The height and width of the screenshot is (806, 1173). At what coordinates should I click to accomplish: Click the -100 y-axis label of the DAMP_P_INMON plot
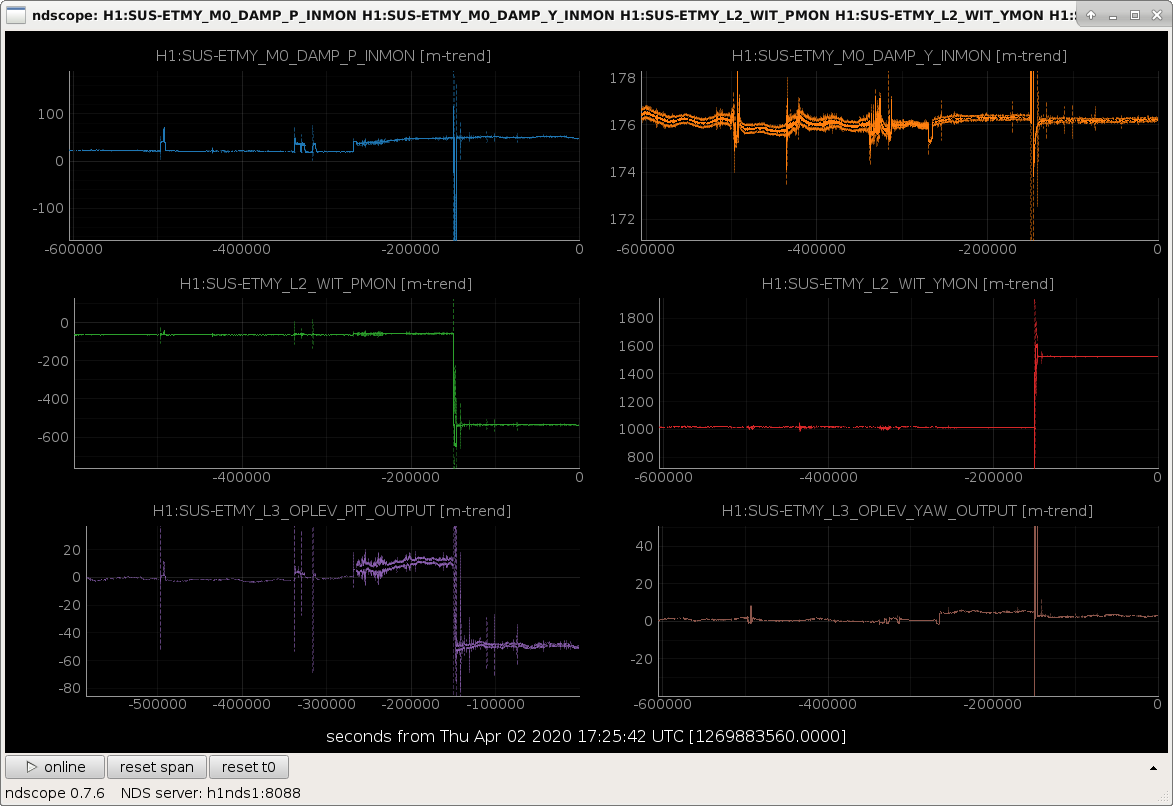pyautogui.click(x=48, y=208)
